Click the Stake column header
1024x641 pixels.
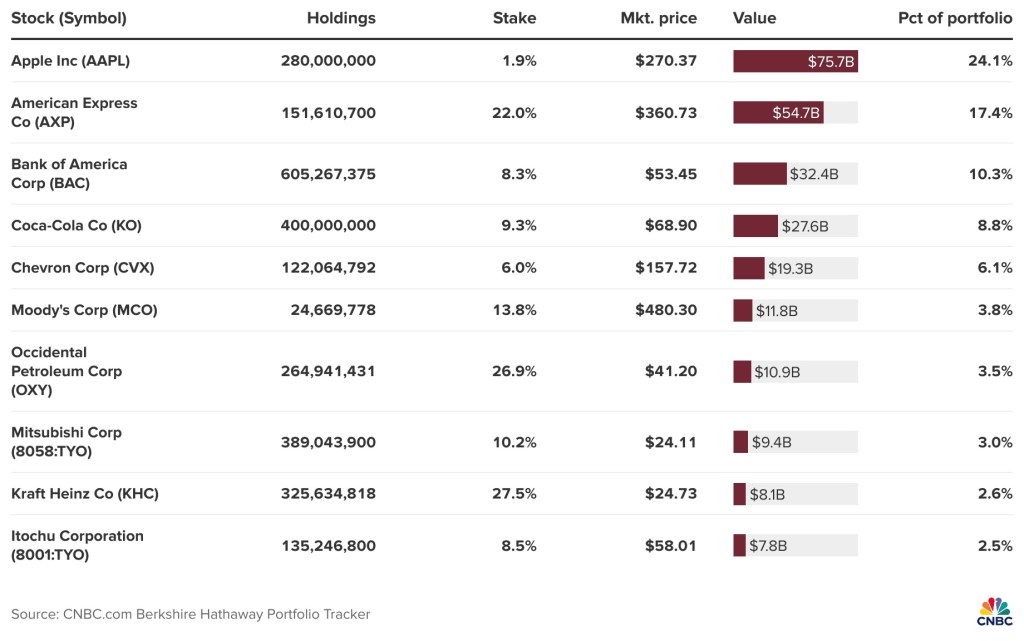tap(514, 18)
